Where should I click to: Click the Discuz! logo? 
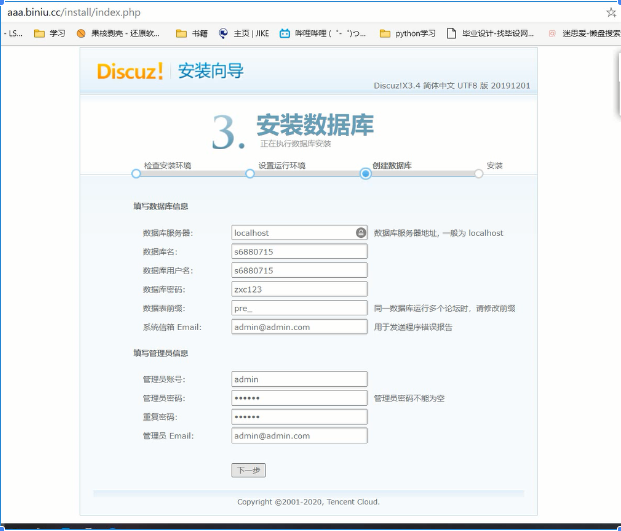pyautogui.click(x=130, y=71)
